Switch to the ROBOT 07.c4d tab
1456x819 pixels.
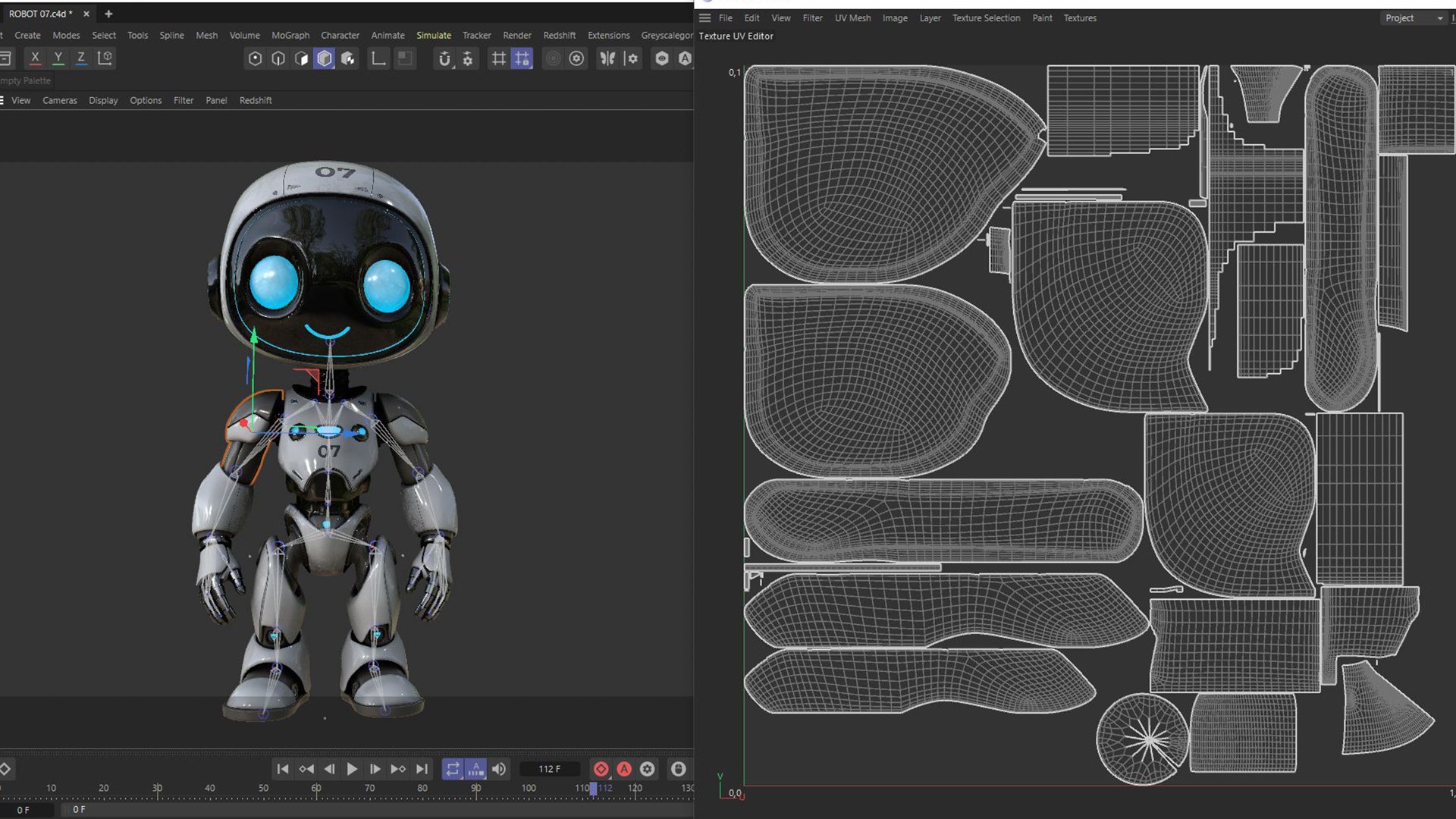click(x=41, y=14)
